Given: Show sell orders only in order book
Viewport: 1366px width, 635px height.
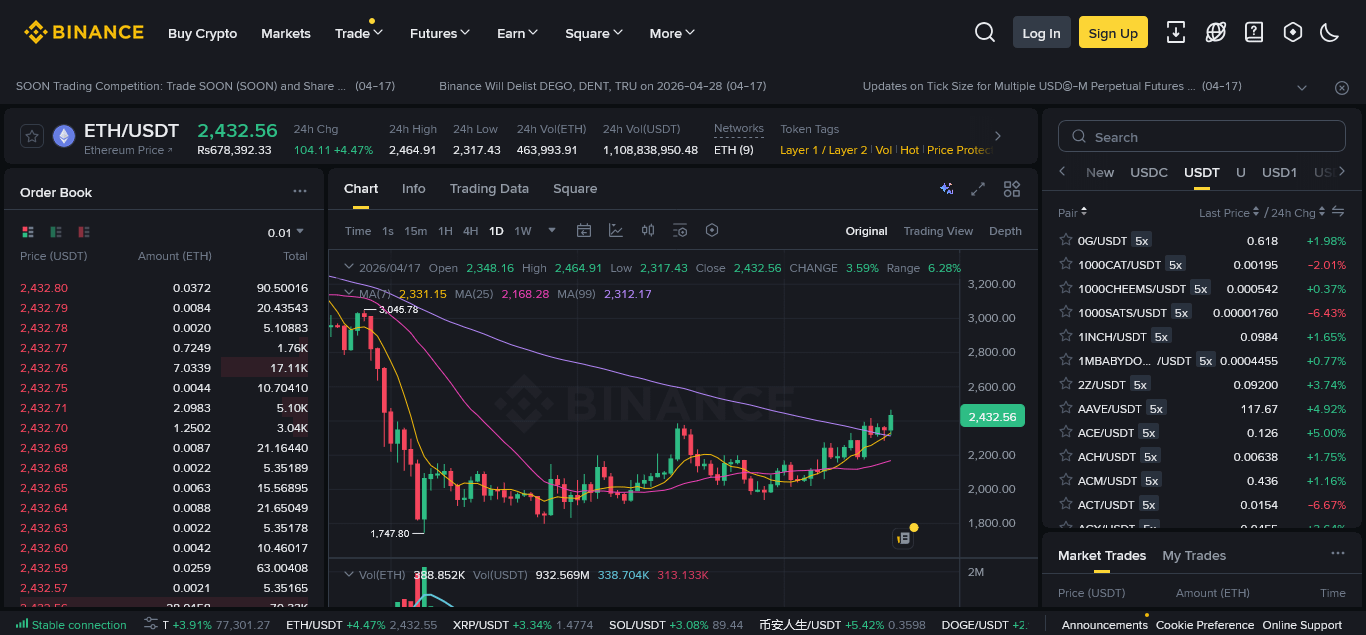Looking at the screenshot, I should tap(84, 232).
